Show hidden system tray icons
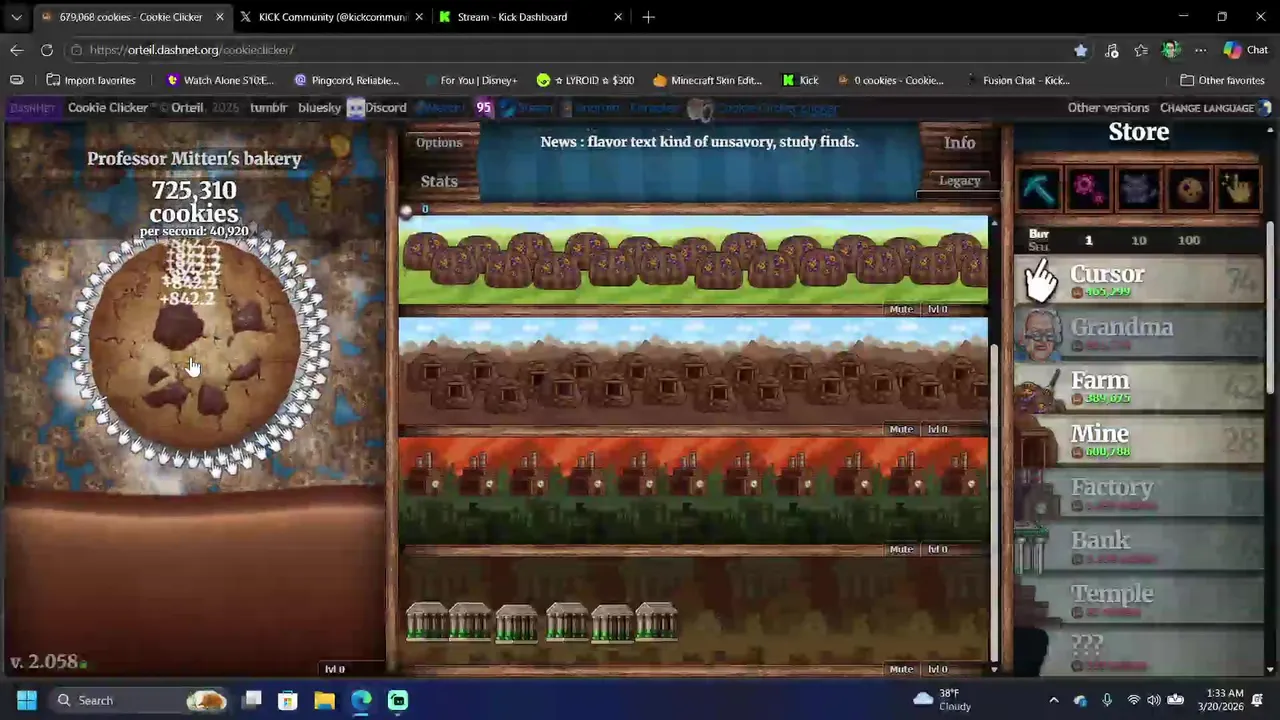This screenshot has height=720, width=1280. (x=1053, y=700)
